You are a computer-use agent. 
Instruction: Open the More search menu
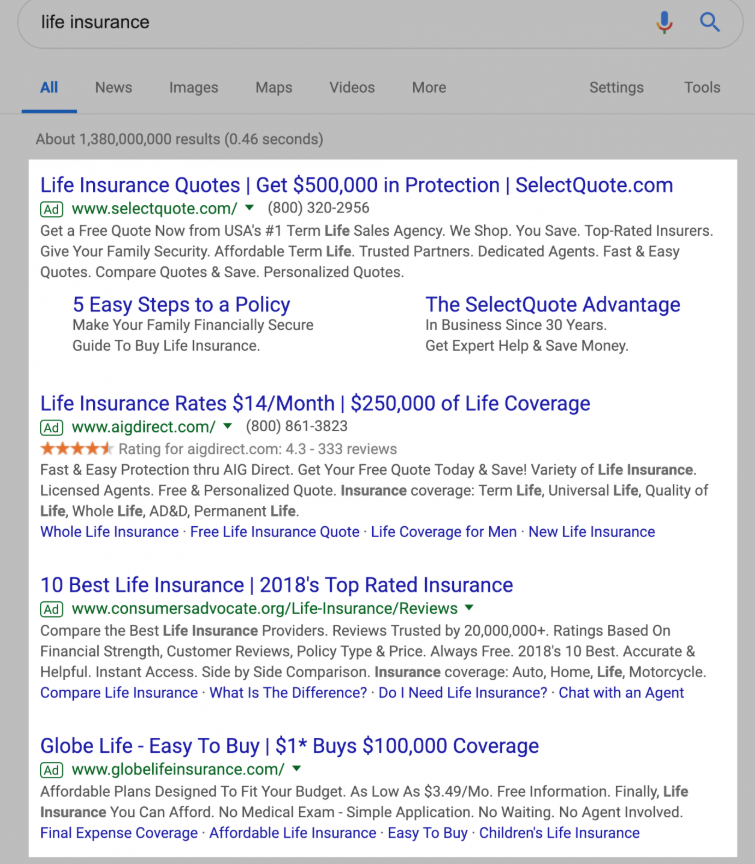point(429,88)
